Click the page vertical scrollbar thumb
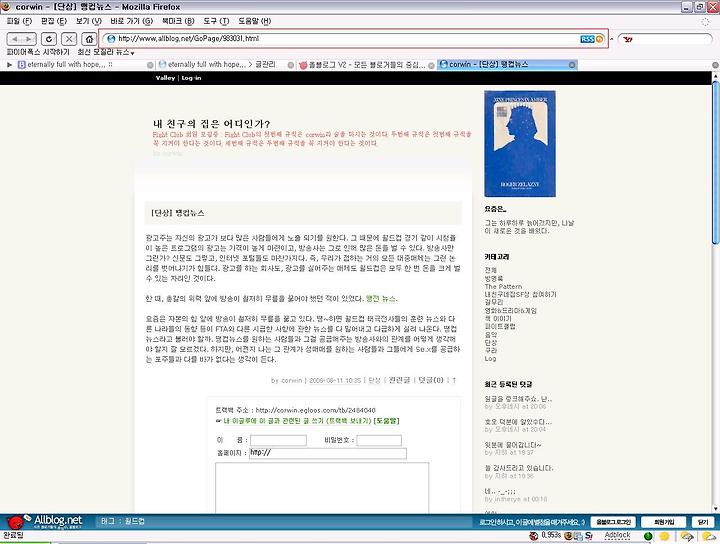The image size is (720, 544). [715, 163]
